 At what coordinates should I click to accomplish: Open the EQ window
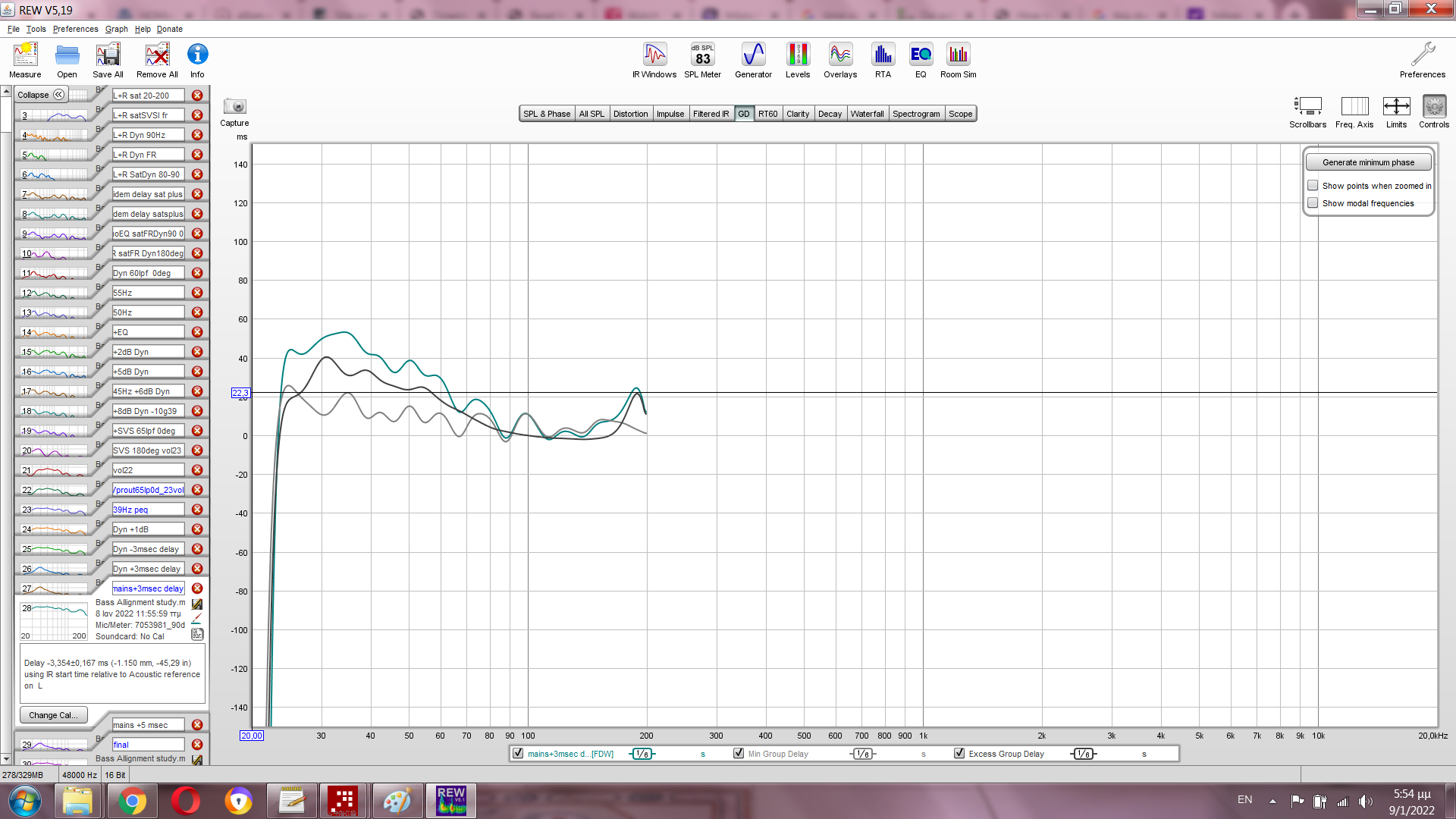[x=921, y=60]
